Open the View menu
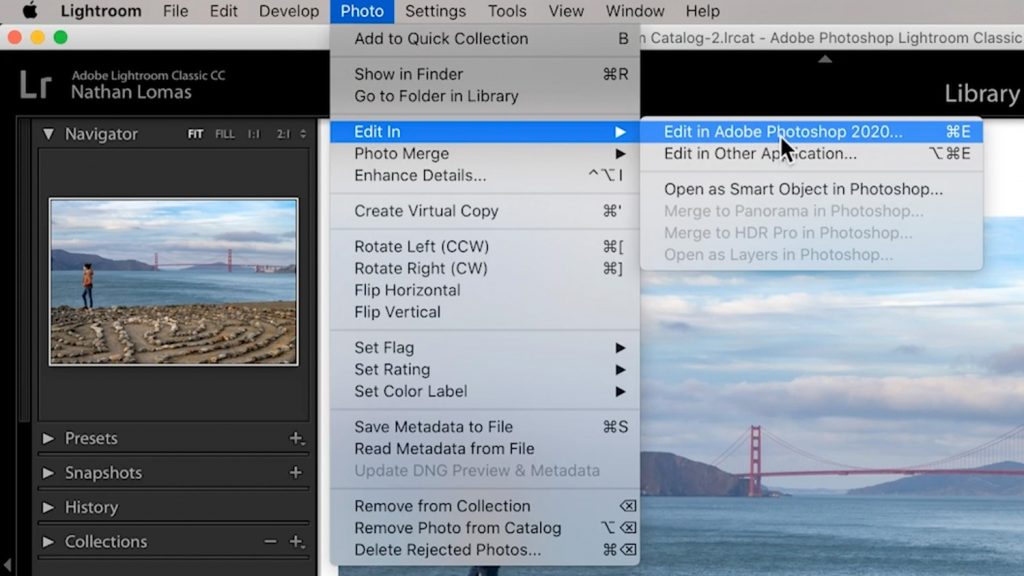Image resolution: width=1024 pixels, height=576 pixels. 566,11
